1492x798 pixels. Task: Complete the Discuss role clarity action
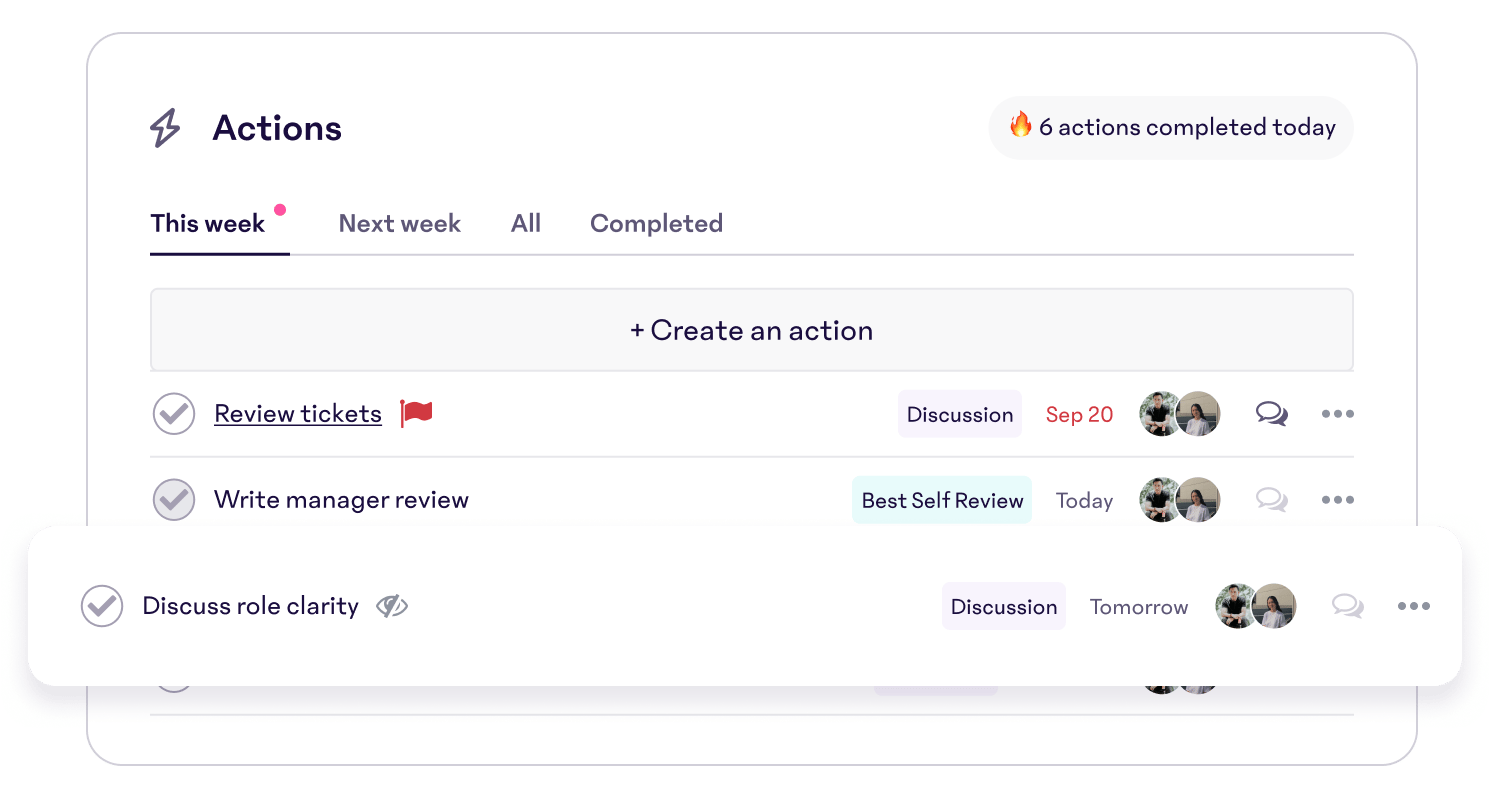click(x=102, y=606)
